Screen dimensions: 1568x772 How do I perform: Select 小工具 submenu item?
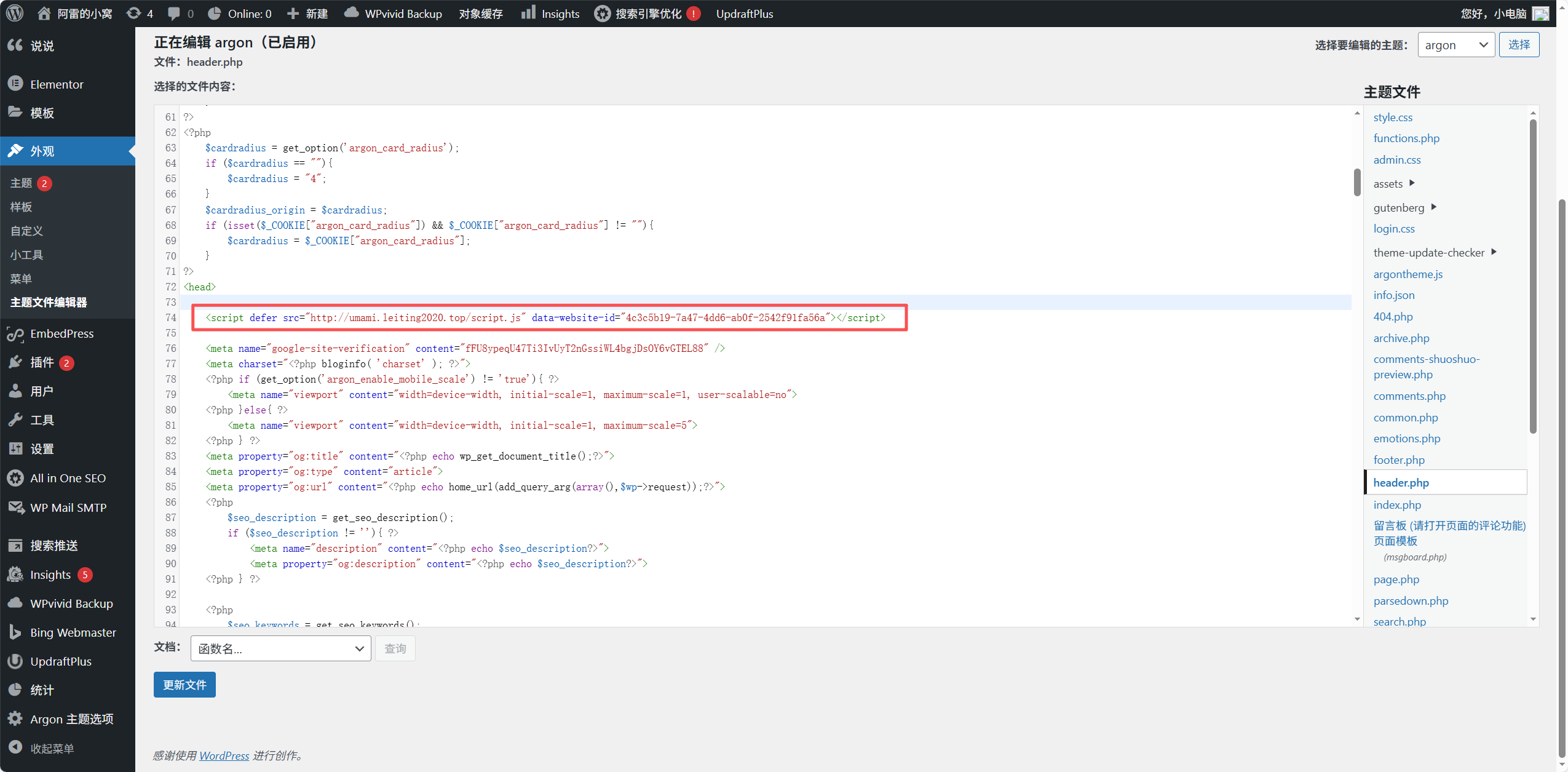(x=26, y=255)
